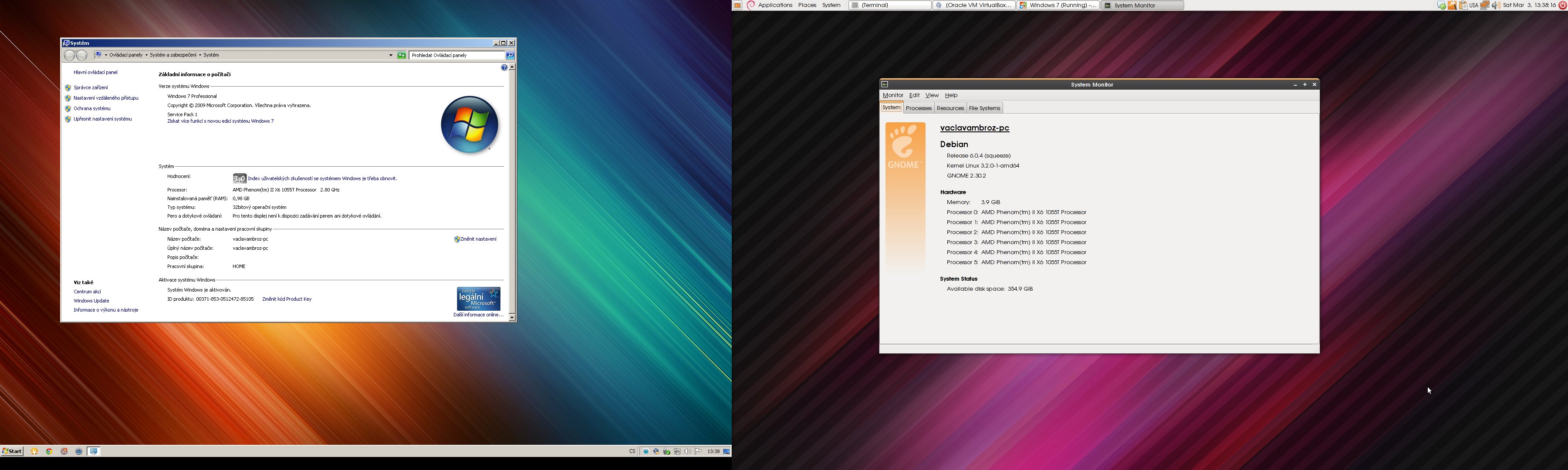Open the Centrum akcí link
The height and width of the screenshot is (470, 1568).
tap(87, 292)
